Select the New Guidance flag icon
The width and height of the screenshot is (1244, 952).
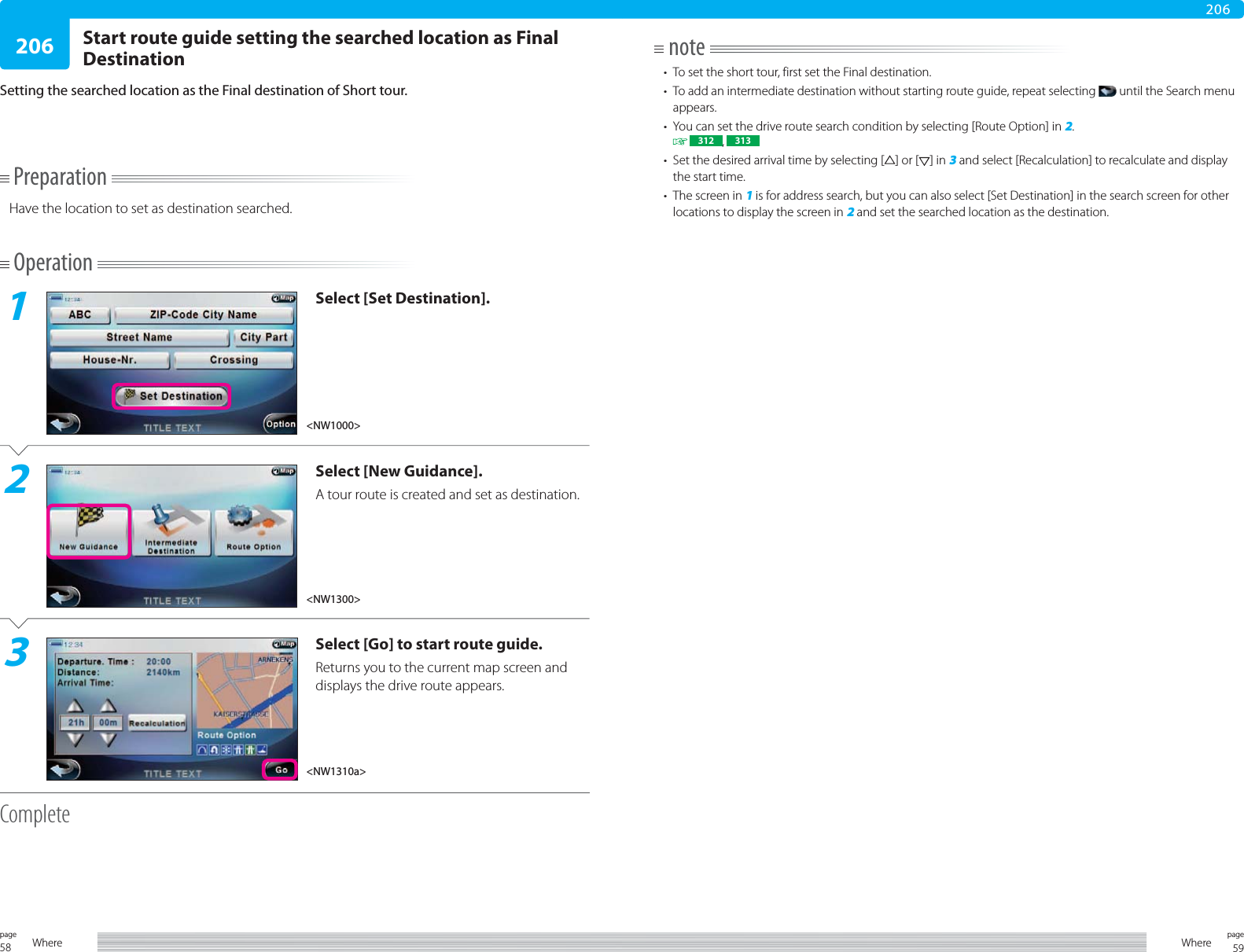pyautogui.click(x=89, y=531)
